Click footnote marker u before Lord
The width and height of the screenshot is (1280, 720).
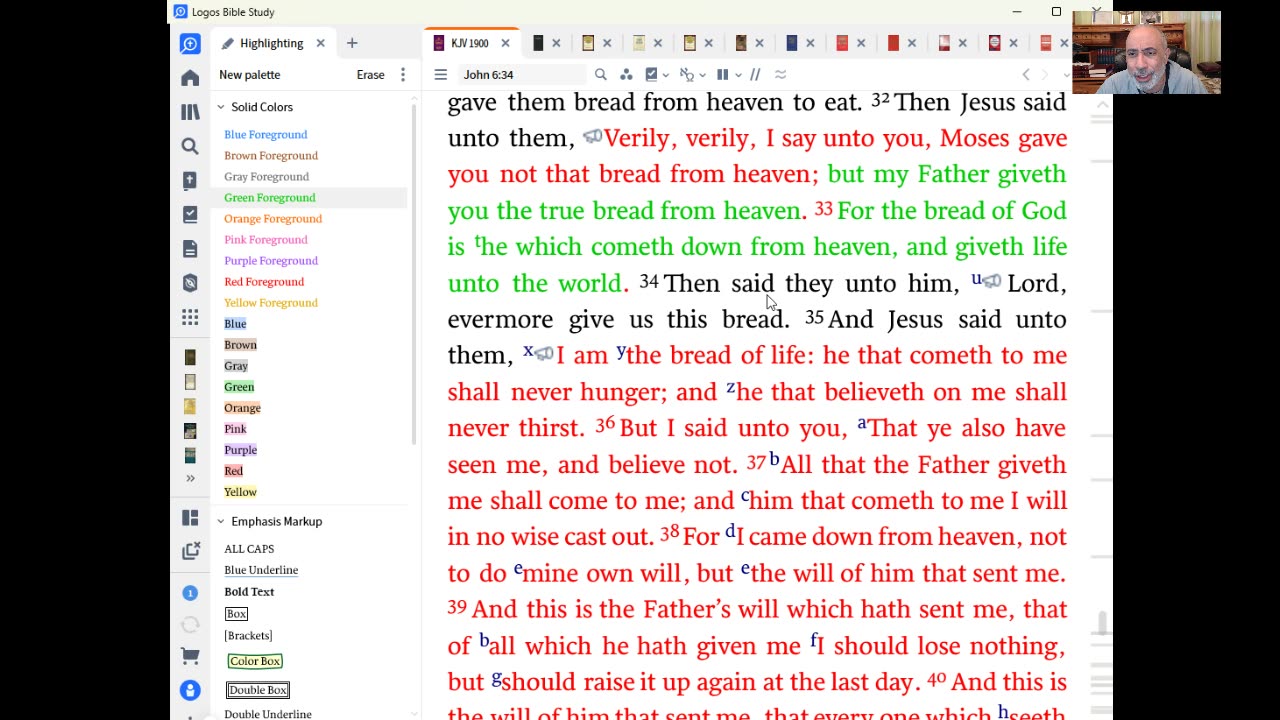point(976,278)
